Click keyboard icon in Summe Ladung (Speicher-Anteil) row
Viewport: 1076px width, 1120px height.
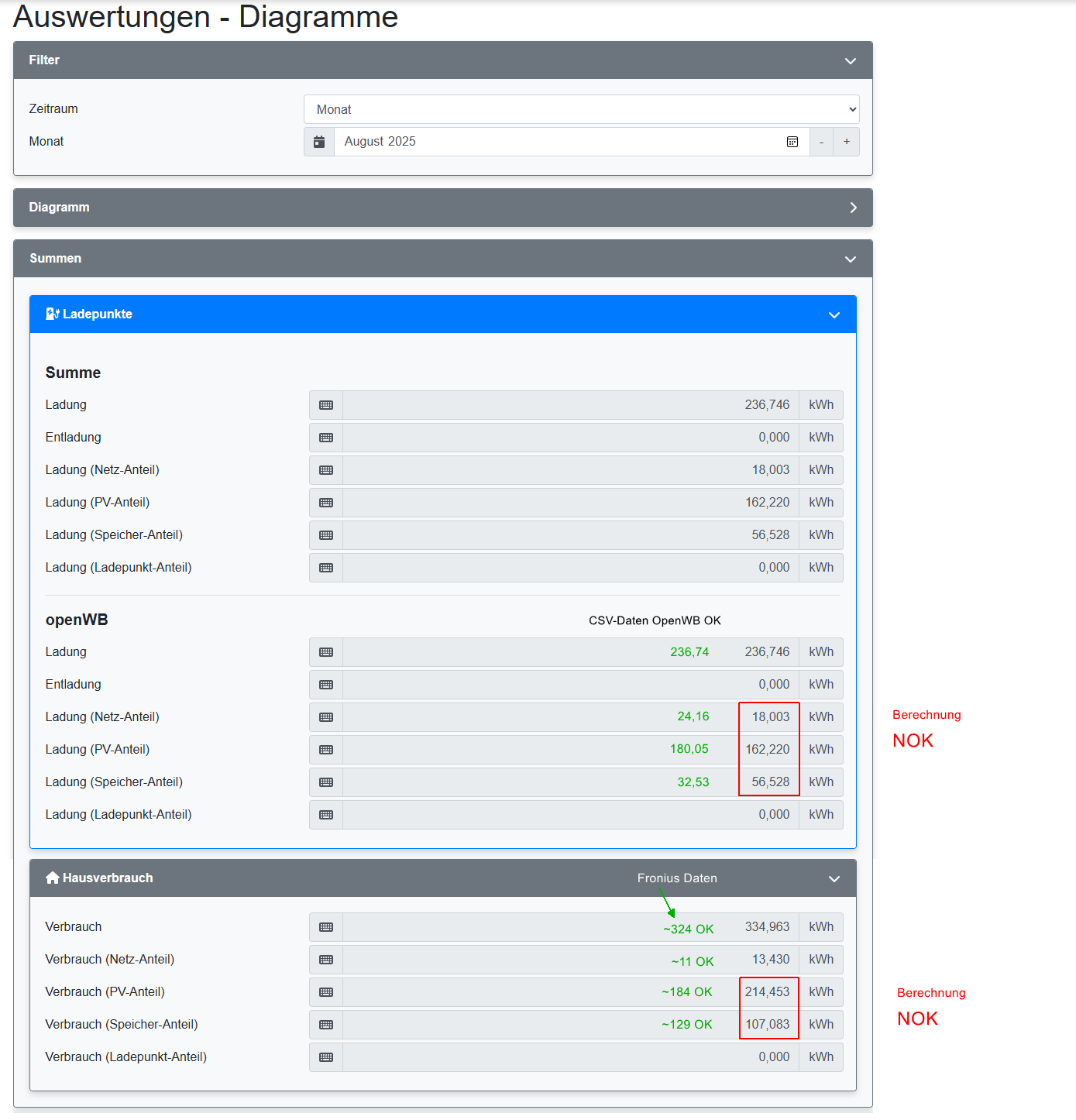point(326,535)
